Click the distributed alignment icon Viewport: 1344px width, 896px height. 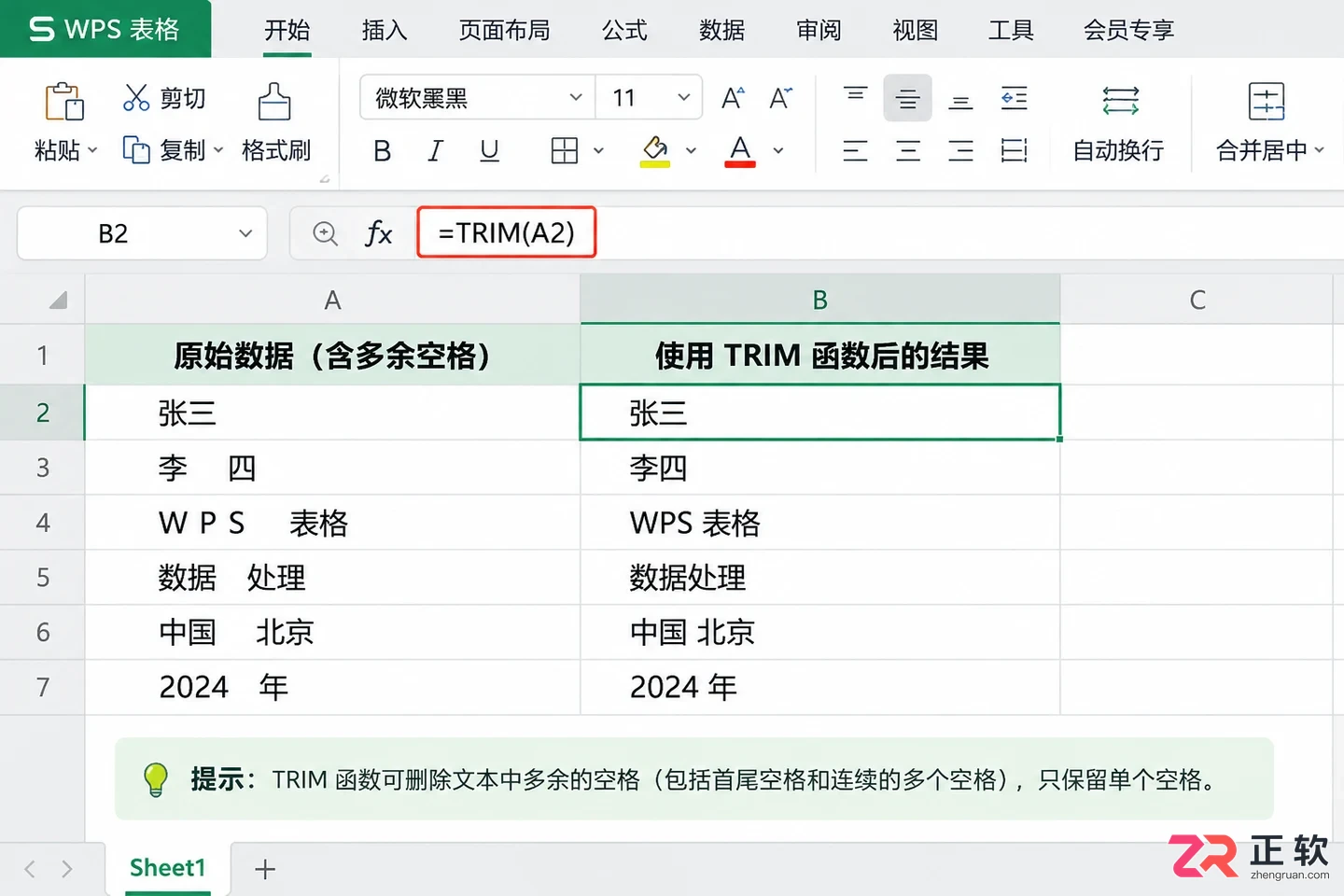[1014, 150]
